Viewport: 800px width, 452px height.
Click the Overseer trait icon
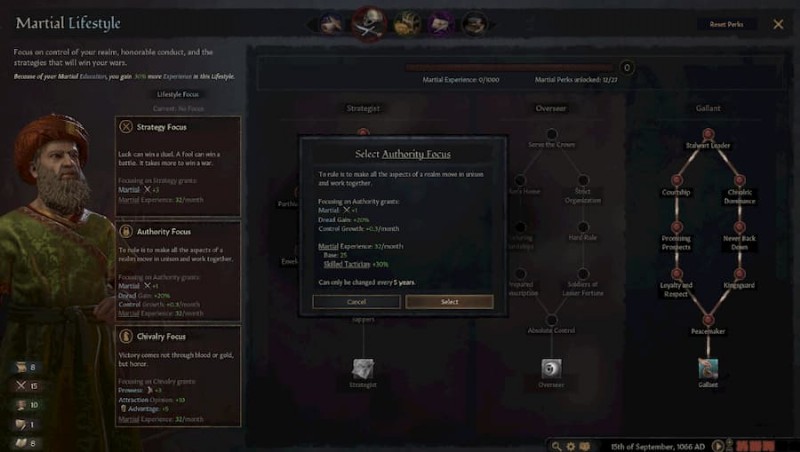(551, 368)
